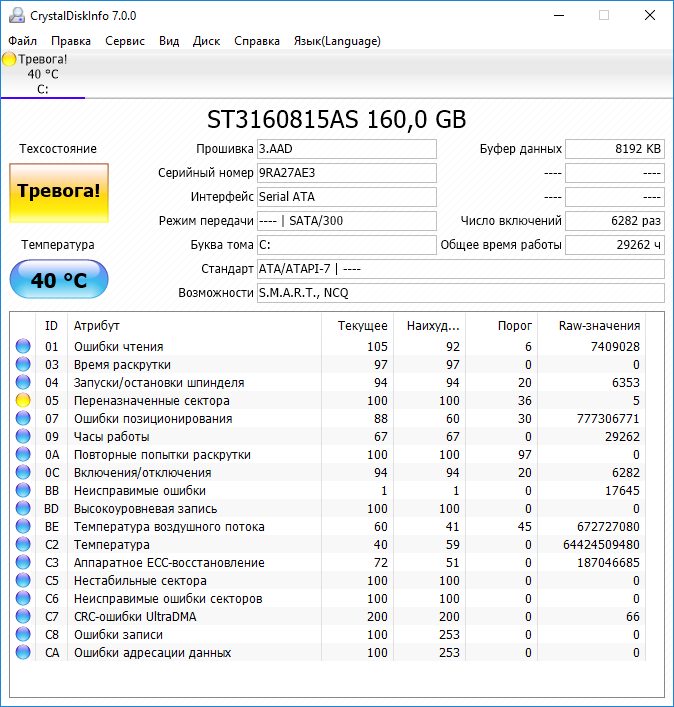Click the status orb for Ошибки позиционирования
This screenshot has width=674, height=707.
tap(23, 418)
